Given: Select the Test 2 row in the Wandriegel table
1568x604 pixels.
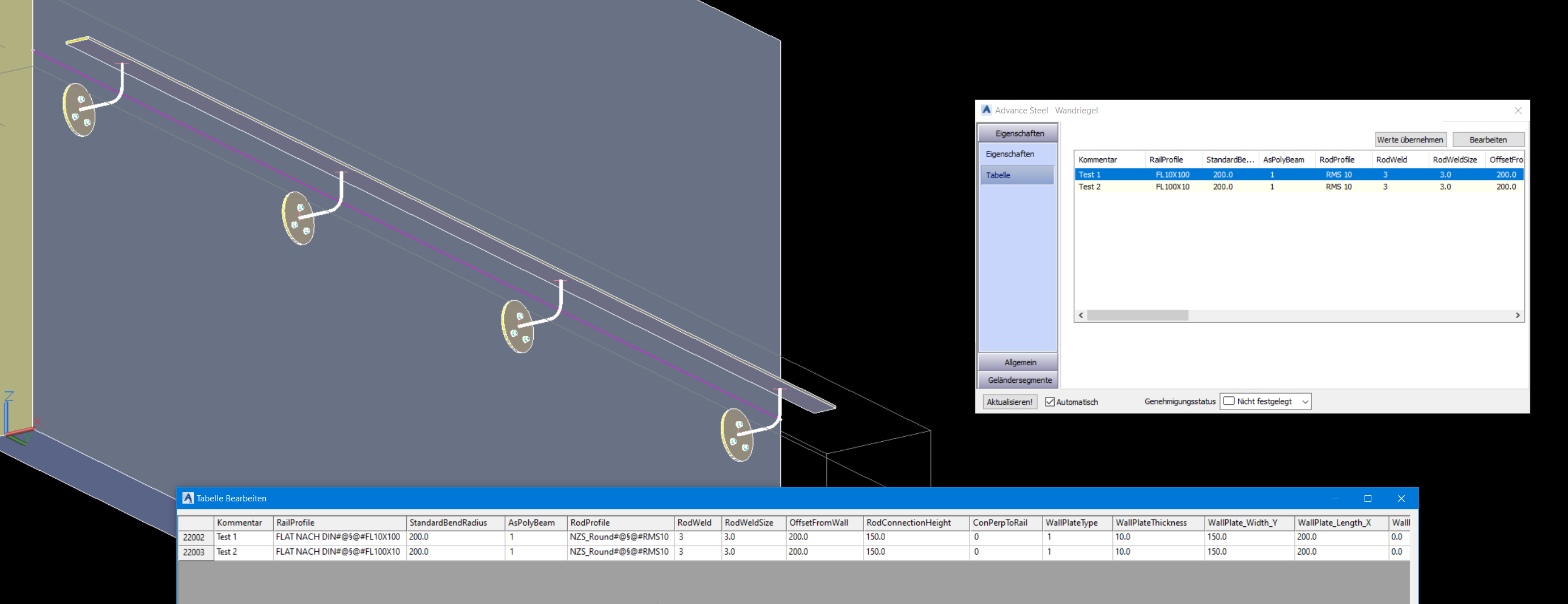Looking at the screenshot, I should pos(1157,187).
